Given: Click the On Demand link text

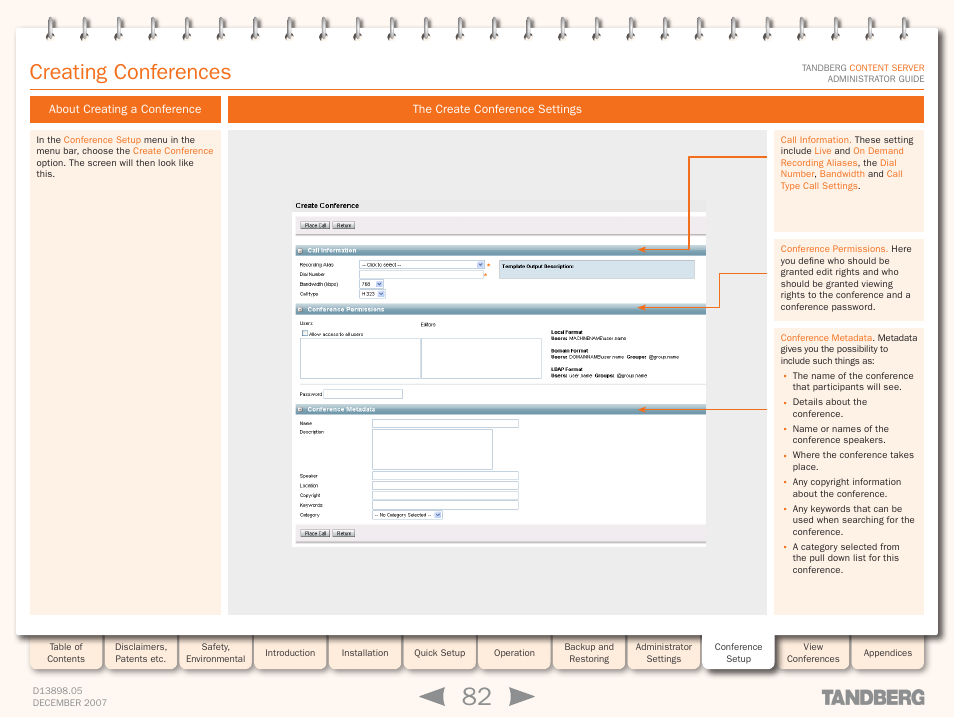Looking at the screenshot, I should [x=878, y=151].
